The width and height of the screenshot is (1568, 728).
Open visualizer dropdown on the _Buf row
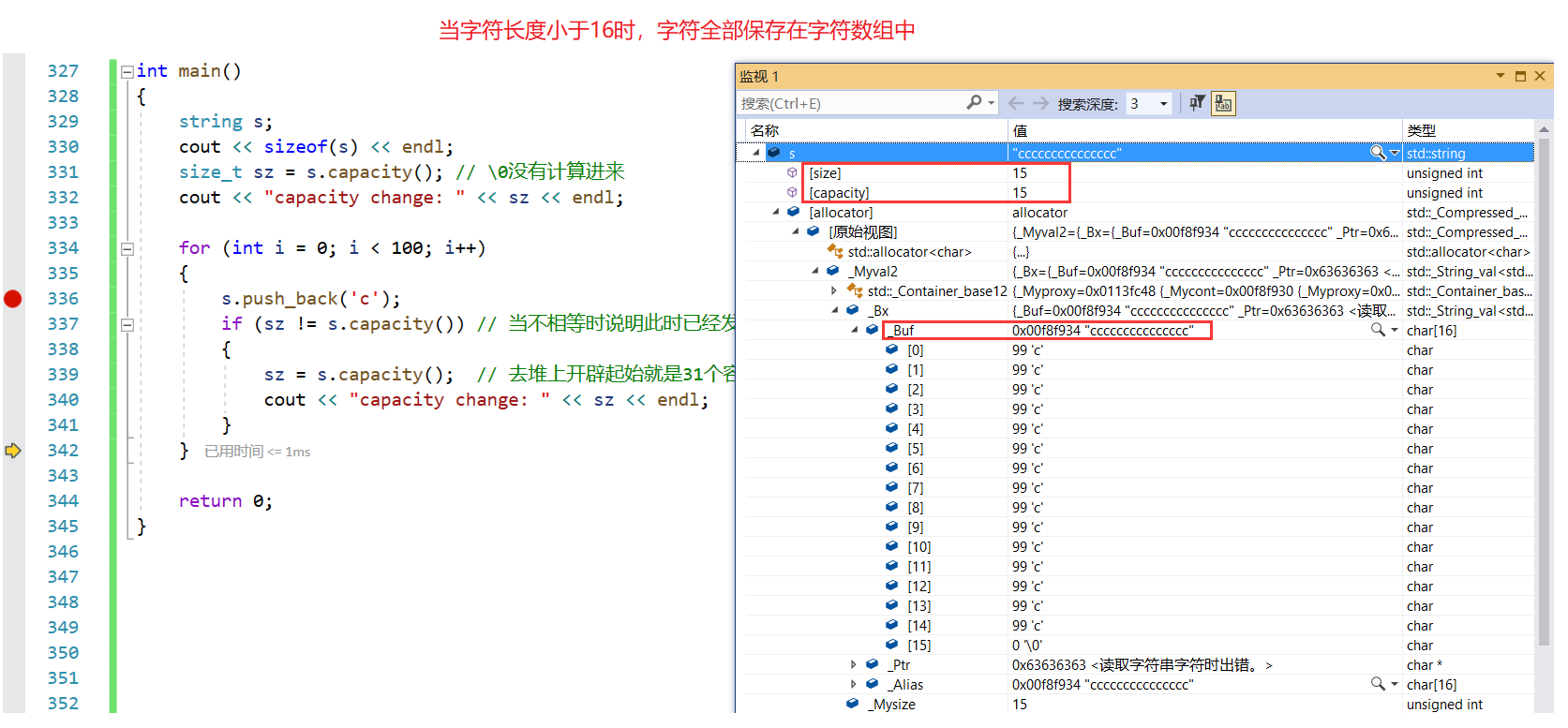point(1395,330)
